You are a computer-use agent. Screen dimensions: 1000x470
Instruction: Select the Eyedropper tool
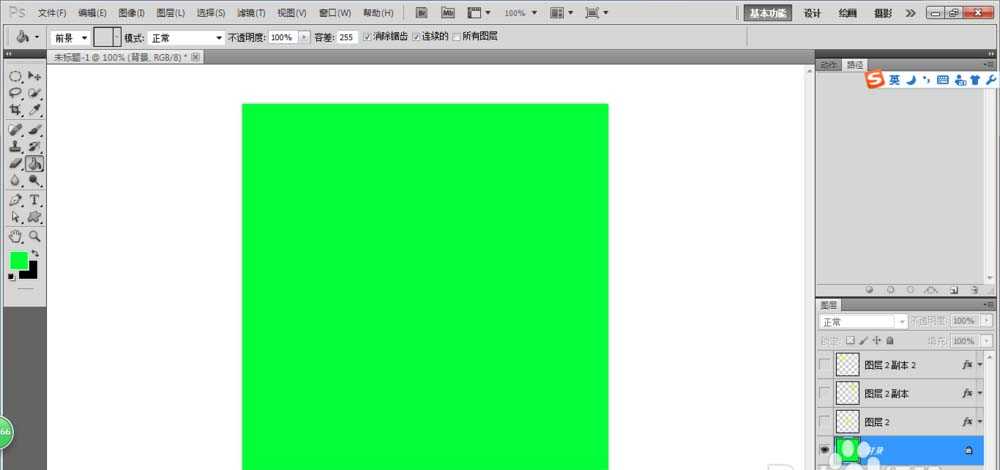34,110
